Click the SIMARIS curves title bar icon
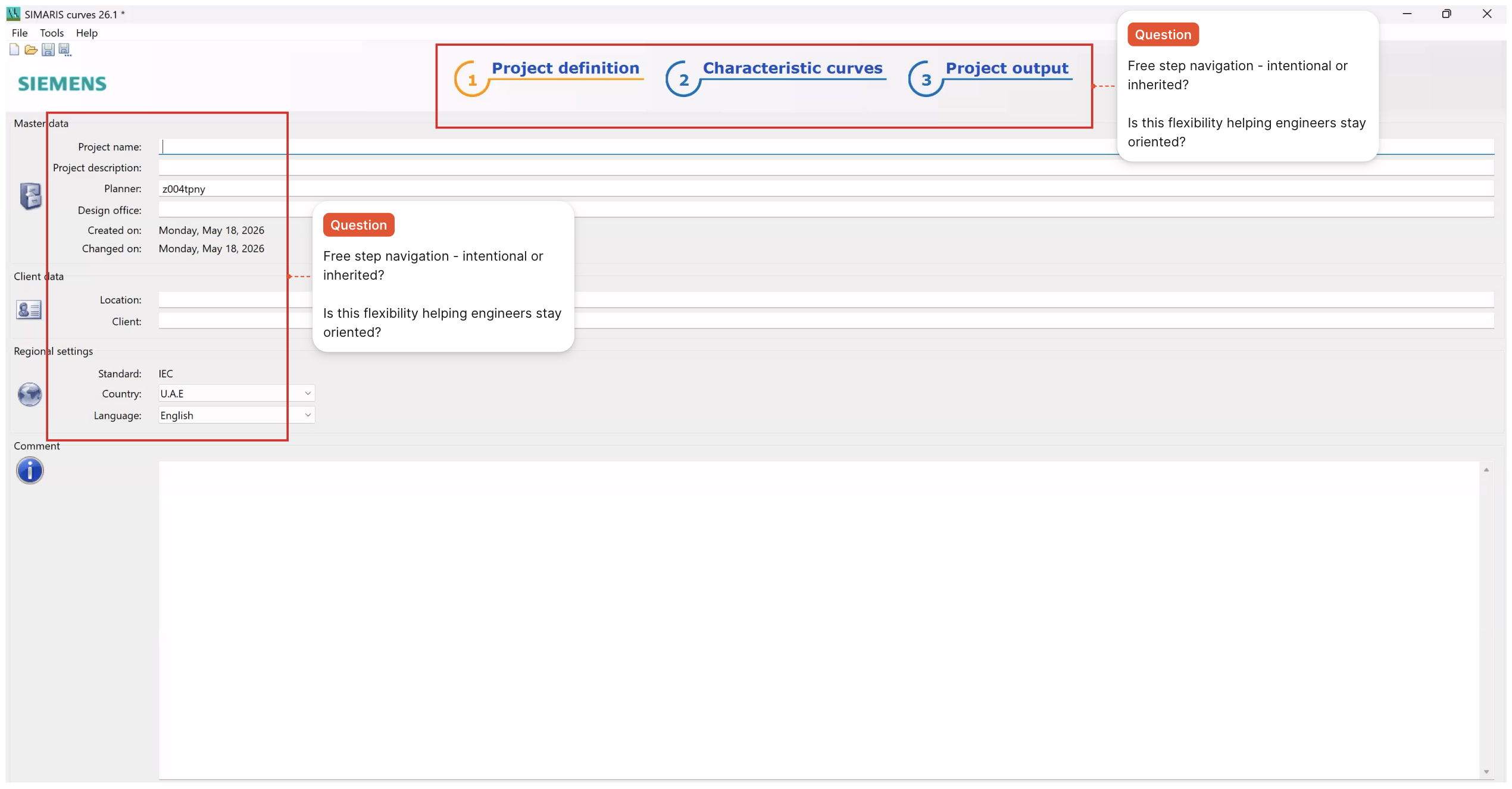This screenshot has height=789, width=1512. [x=13, y=14]
